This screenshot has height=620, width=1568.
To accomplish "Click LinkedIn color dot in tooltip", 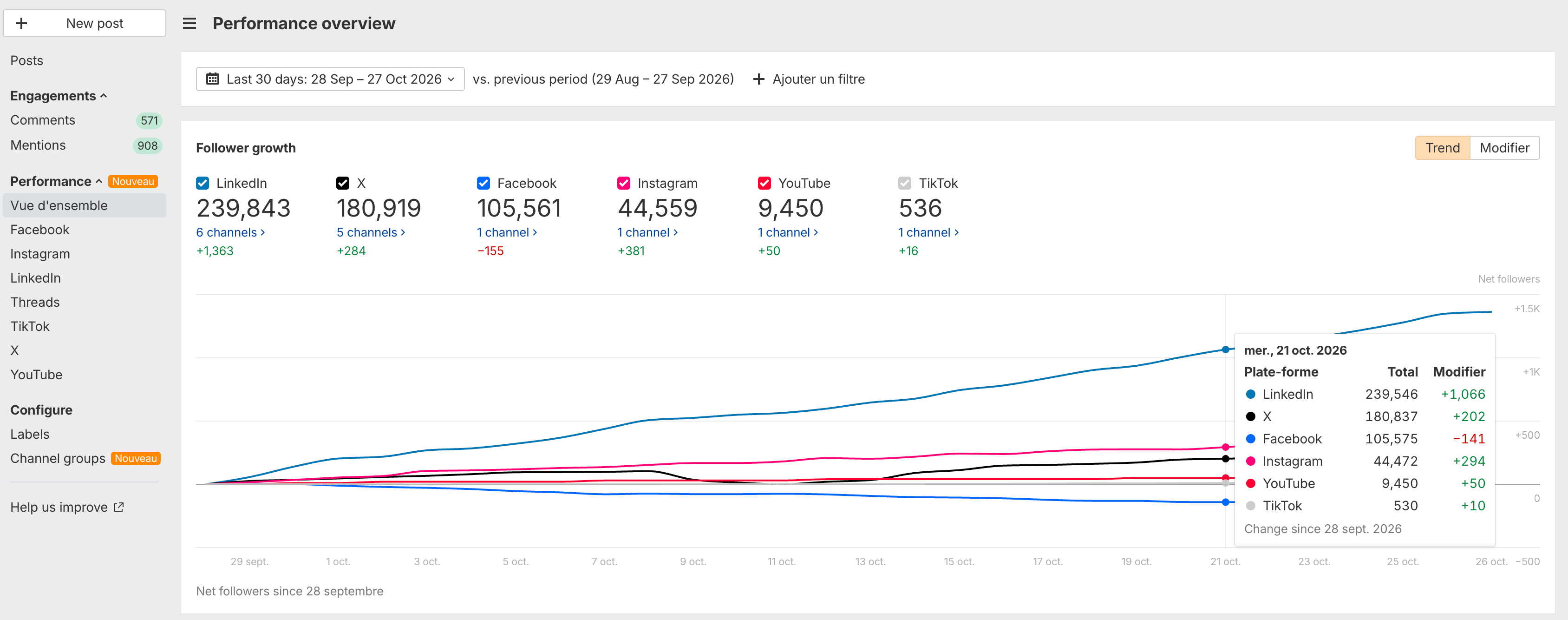I will 1250,394.
